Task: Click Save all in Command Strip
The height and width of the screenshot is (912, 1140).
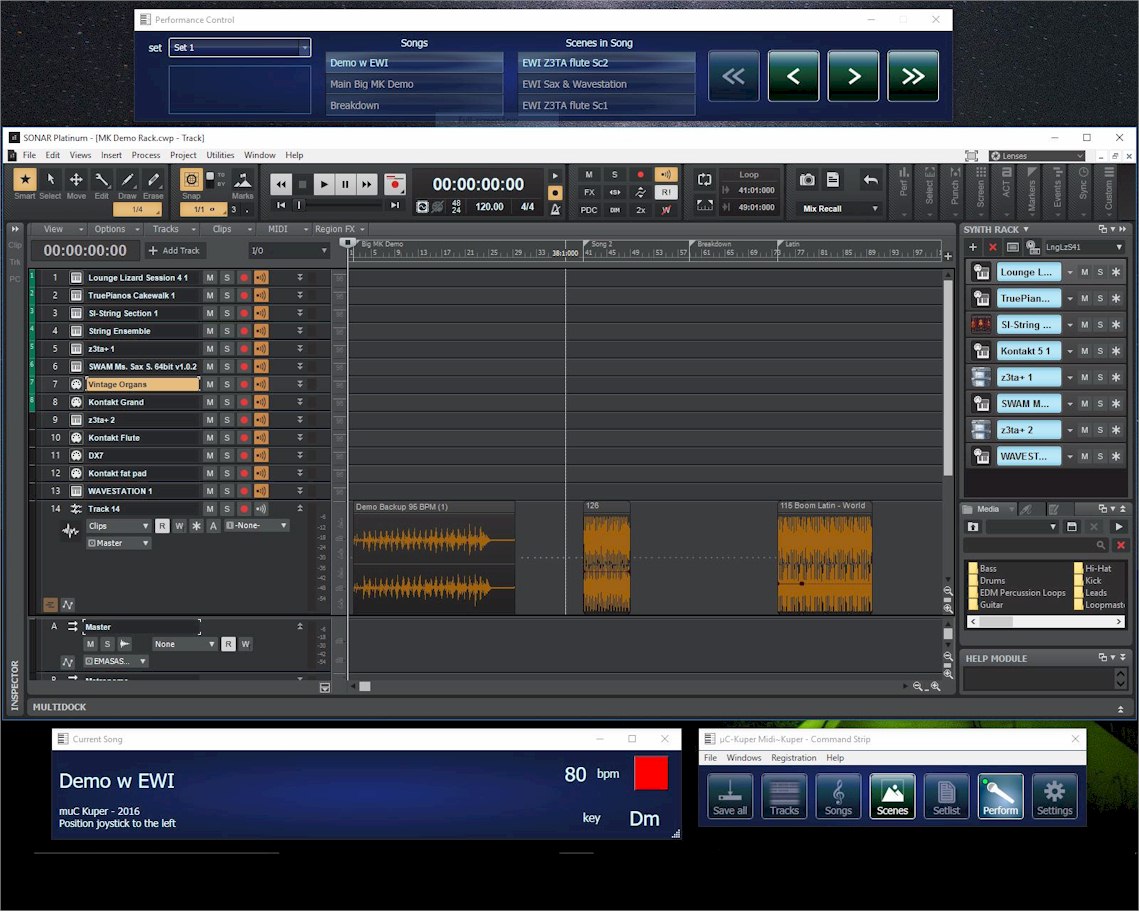Action: pyautogui.click(x=730, y=797)
